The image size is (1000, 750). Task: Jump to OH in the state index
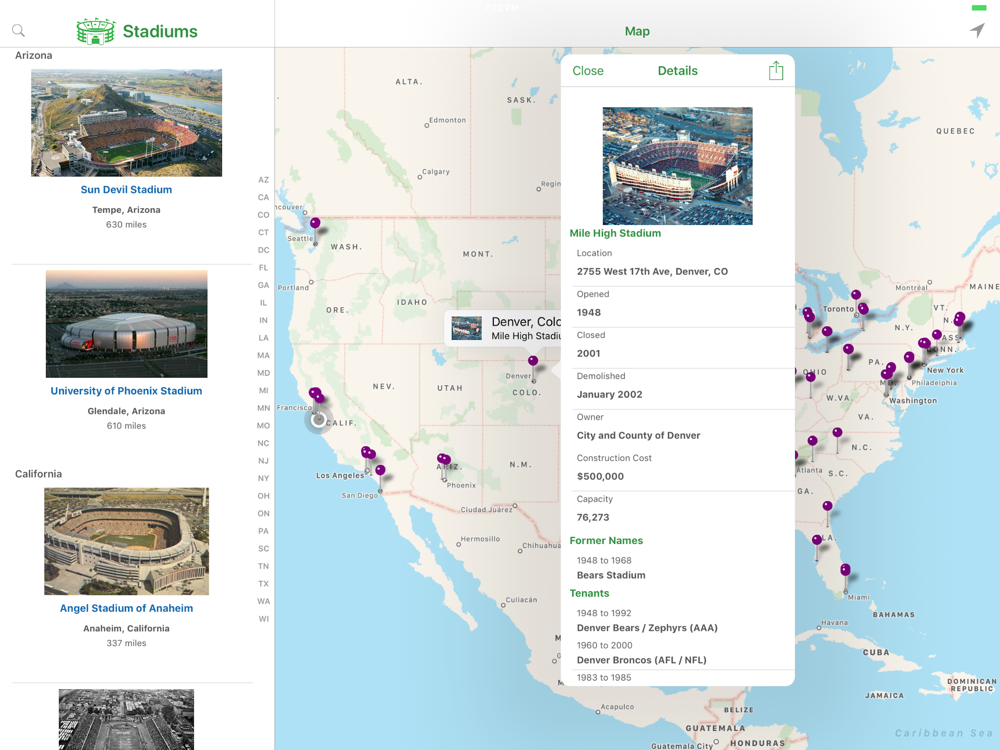click(263, 496)
